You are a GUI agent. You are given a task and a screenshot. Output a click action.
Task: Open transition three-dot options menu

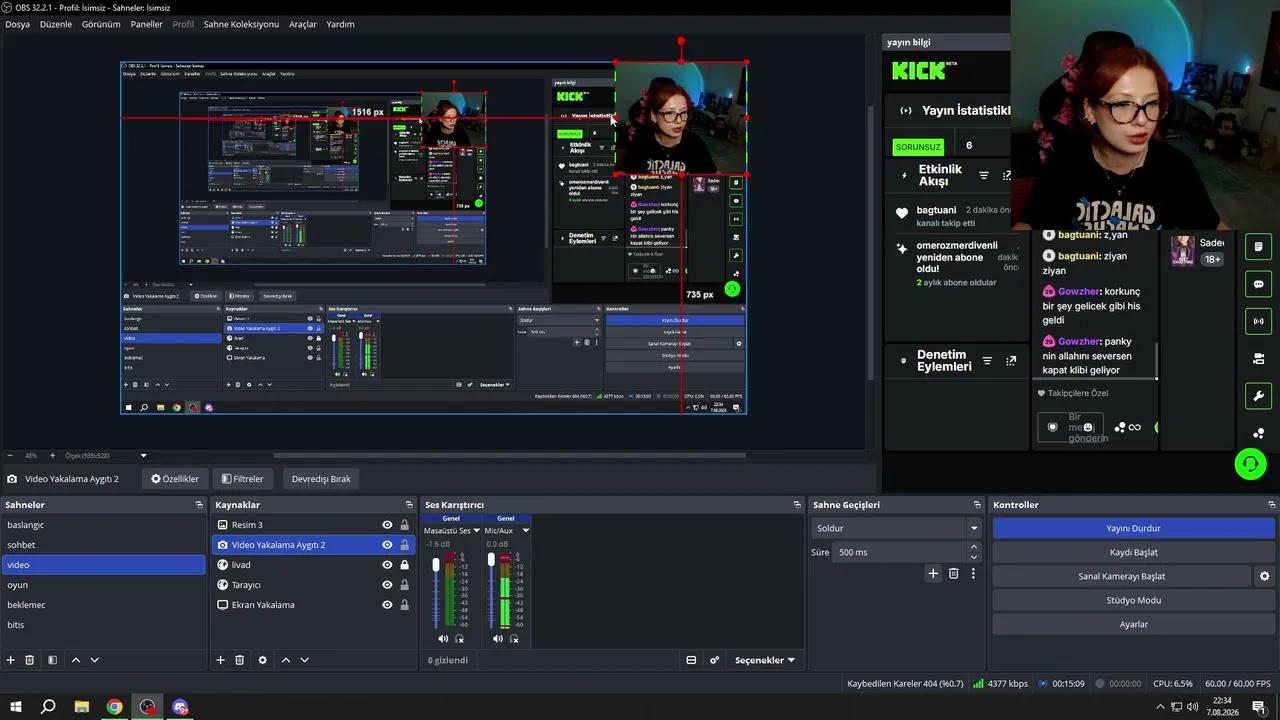coord(973,574)
